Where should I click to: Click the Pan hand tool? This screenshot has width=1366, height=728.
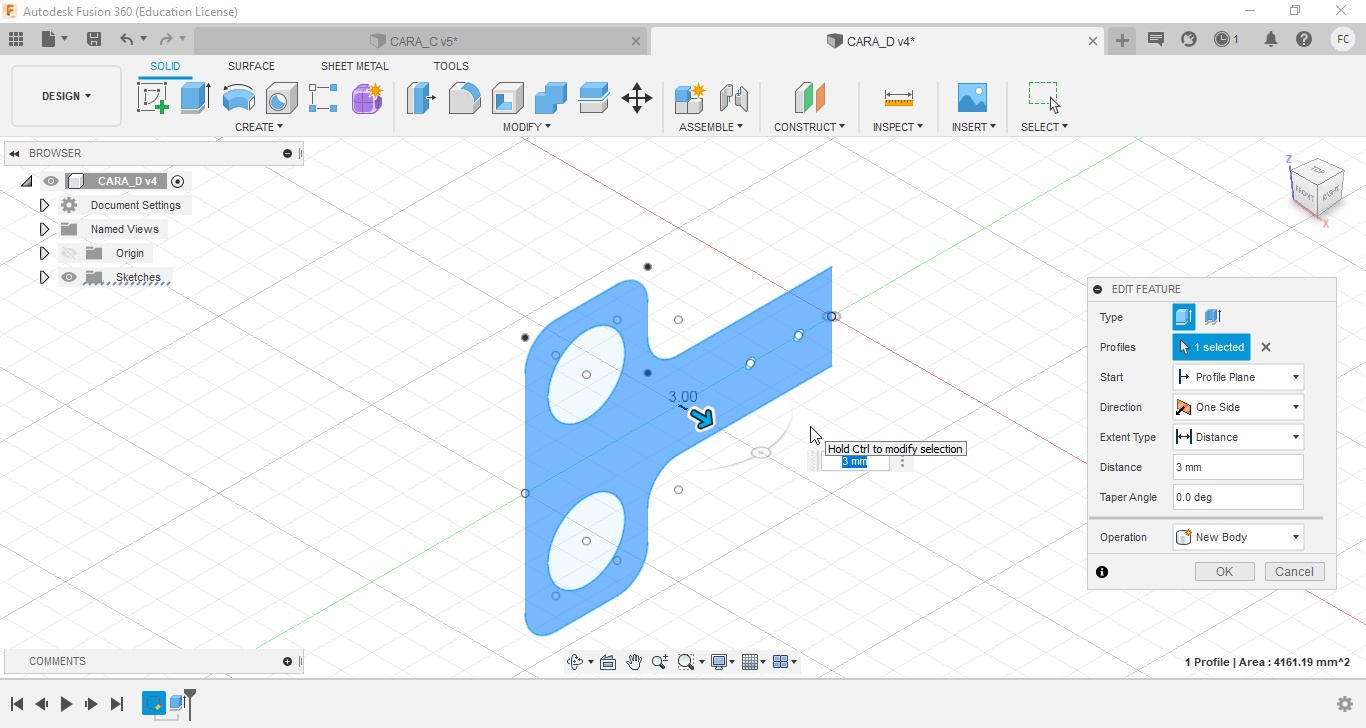634,662
